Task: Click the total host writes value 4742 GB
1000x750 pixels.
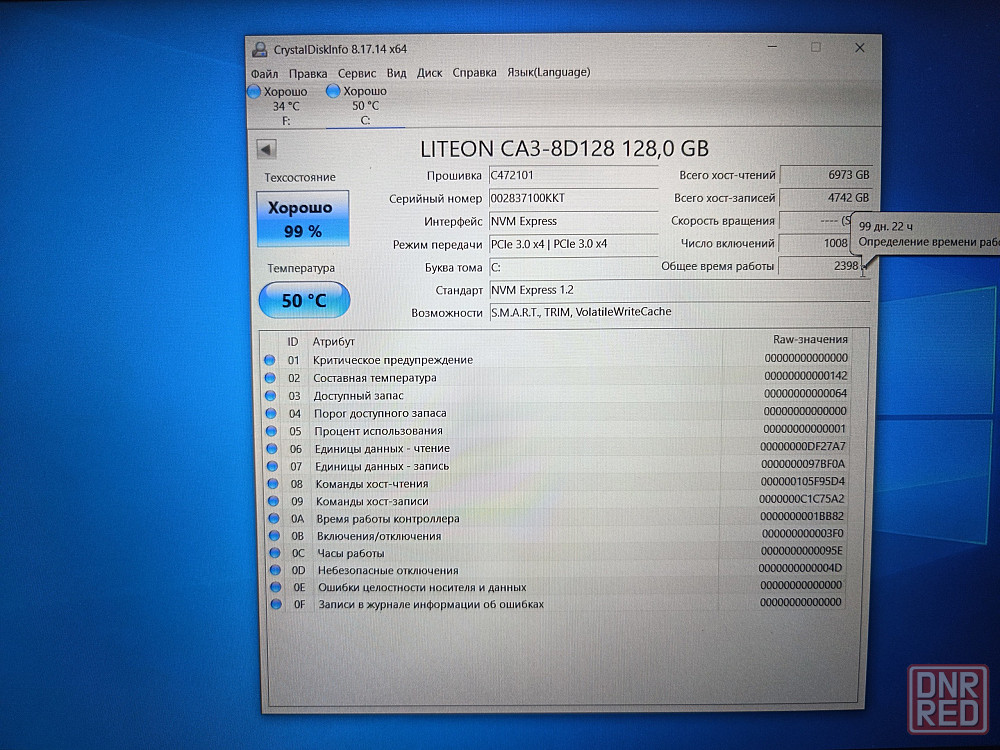Action: coord(826,198)
